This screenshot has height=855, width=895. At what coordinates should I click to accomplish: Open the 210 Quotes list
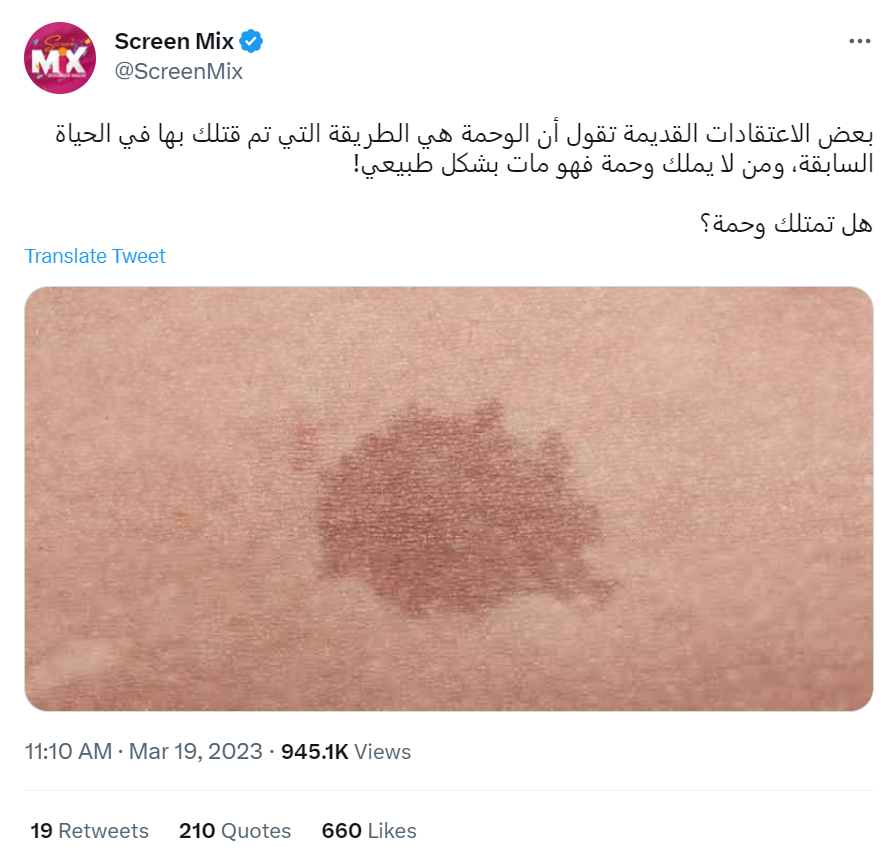click(x=235, y=830)
